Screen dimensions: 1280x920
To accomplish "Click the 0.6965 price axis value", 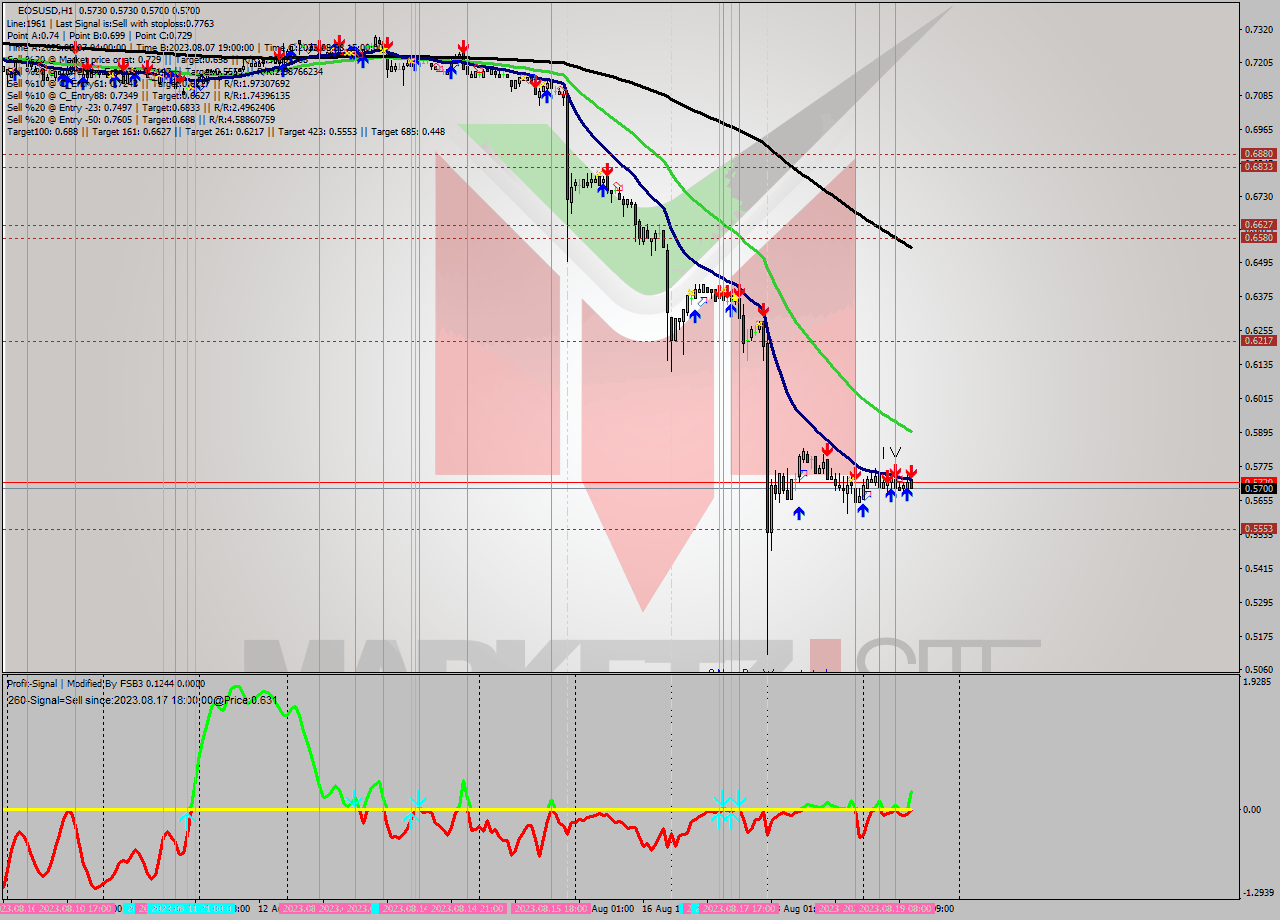I will pyautogui.click(x=1258, y=130).
